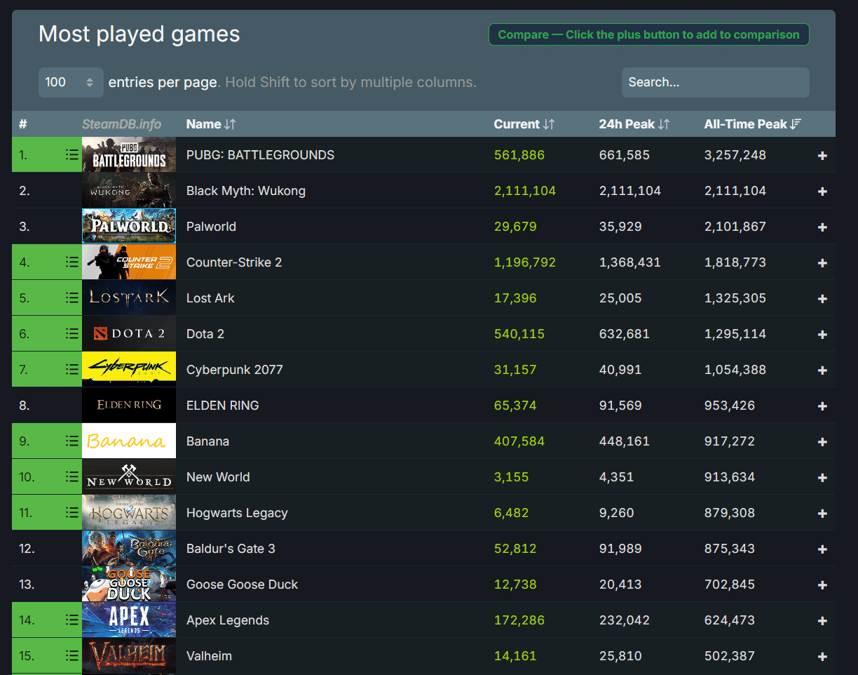Add Banana to comparison with plus icon
This screenshot has width=858, height=675.
click(822, 442)
